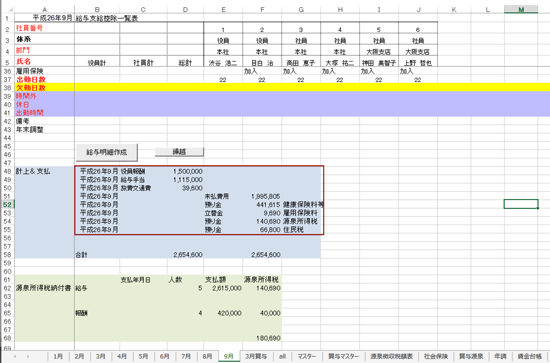Image resolution: width=550 pixels, height=363 pixels.
Task: Open the 社会保険 sheet tab
Action: coord(436,356)
